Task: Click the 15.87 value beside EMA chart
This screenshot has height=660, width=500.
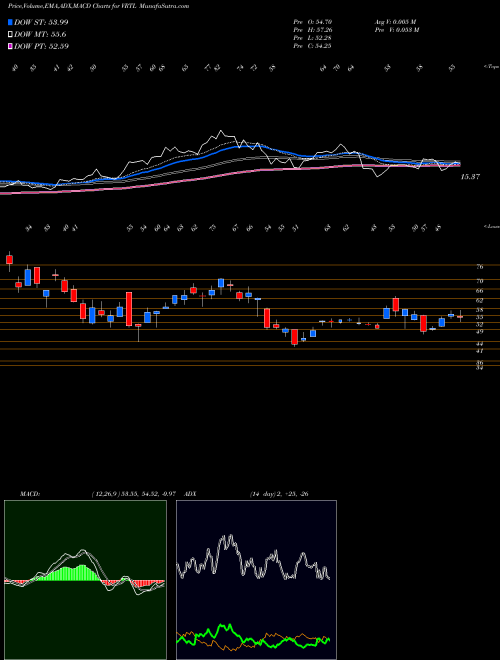Action: pyautogui.click(x=470, y=177)
